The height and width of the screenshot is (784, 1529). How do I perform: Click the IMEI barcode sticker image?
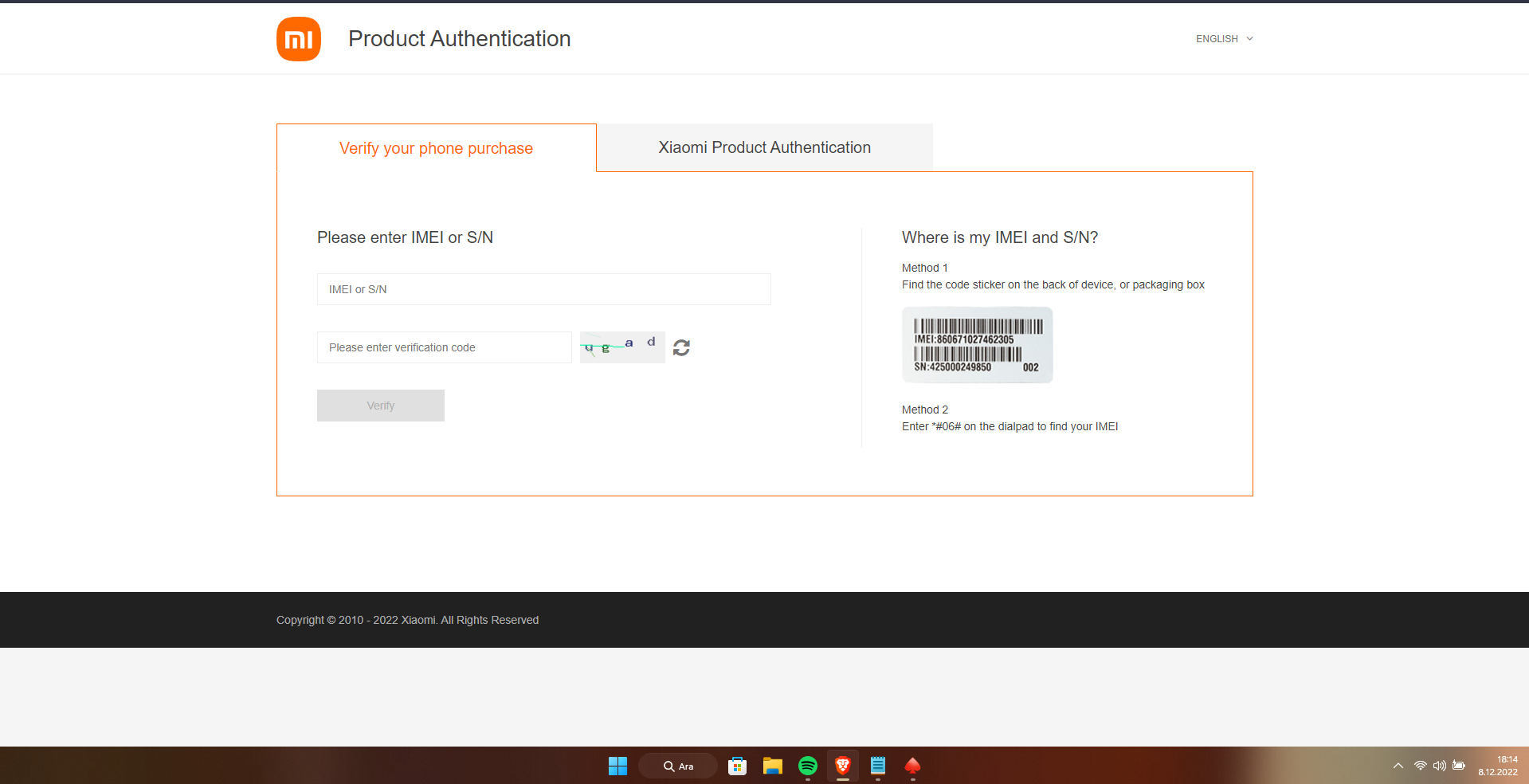click(978, 345)
